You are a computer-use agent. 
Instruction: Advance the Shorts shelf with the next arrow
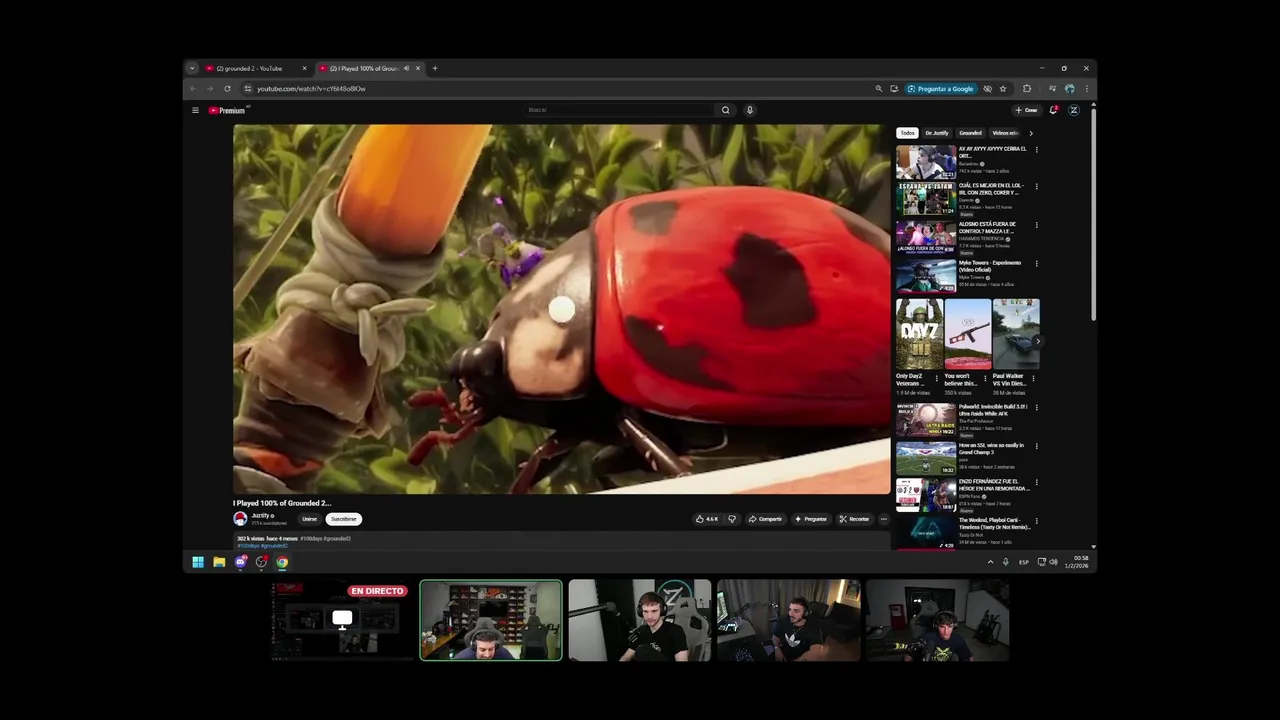[1037, 341]
